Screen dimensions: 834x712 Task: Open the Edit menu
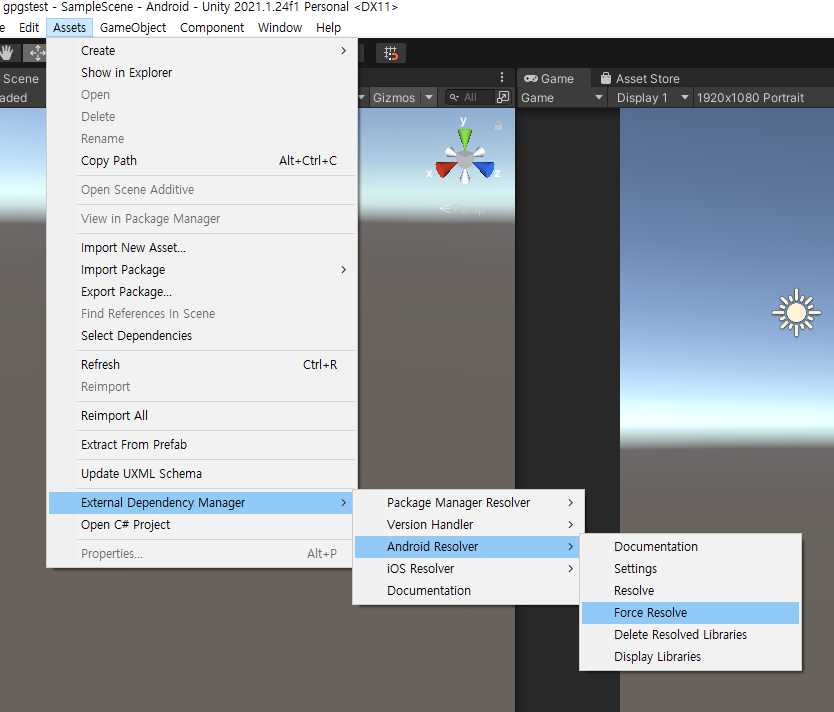[x=29, y=28]
